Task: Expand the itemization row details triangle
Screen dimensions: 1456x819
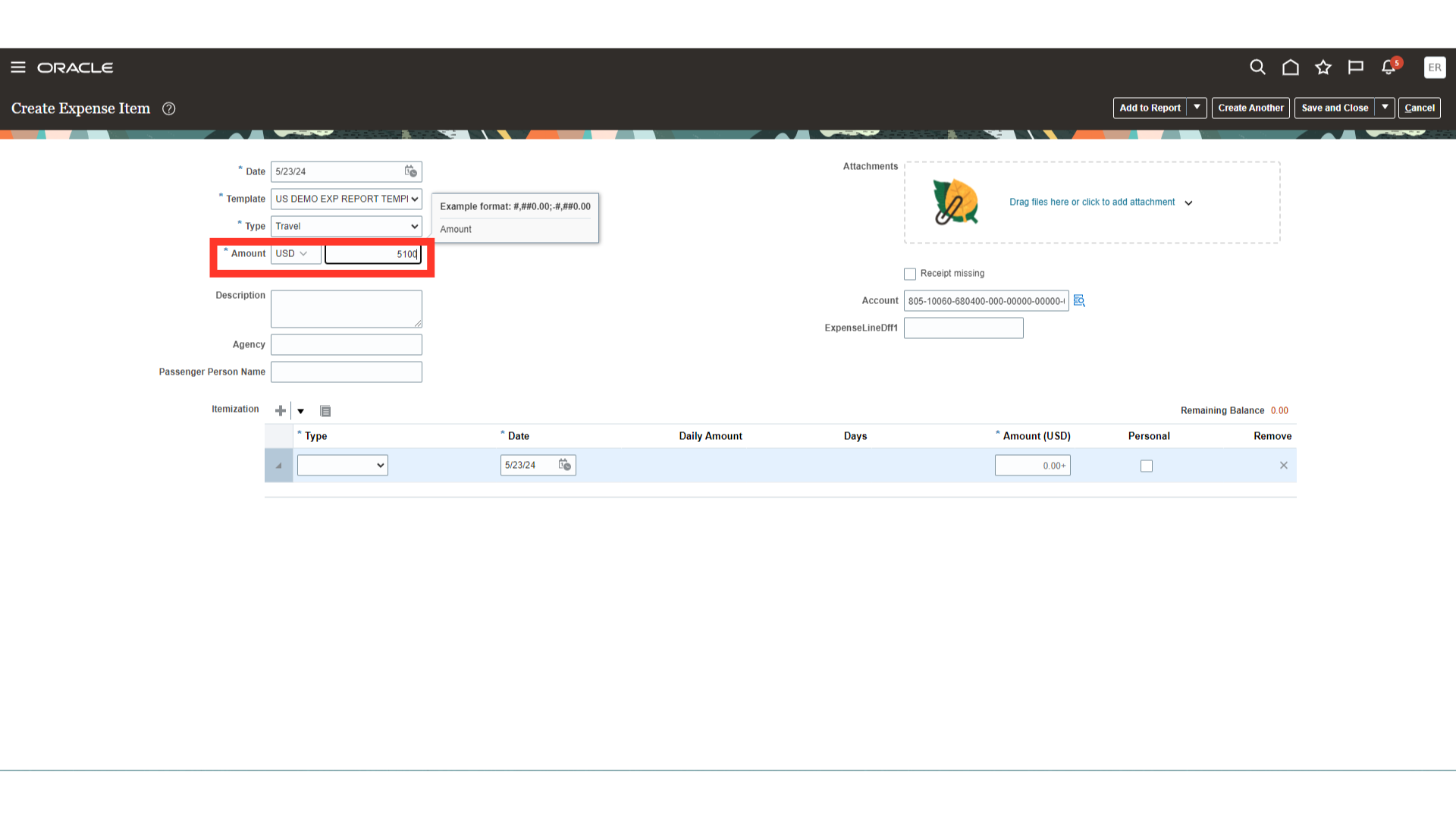Action: (278, 466)
